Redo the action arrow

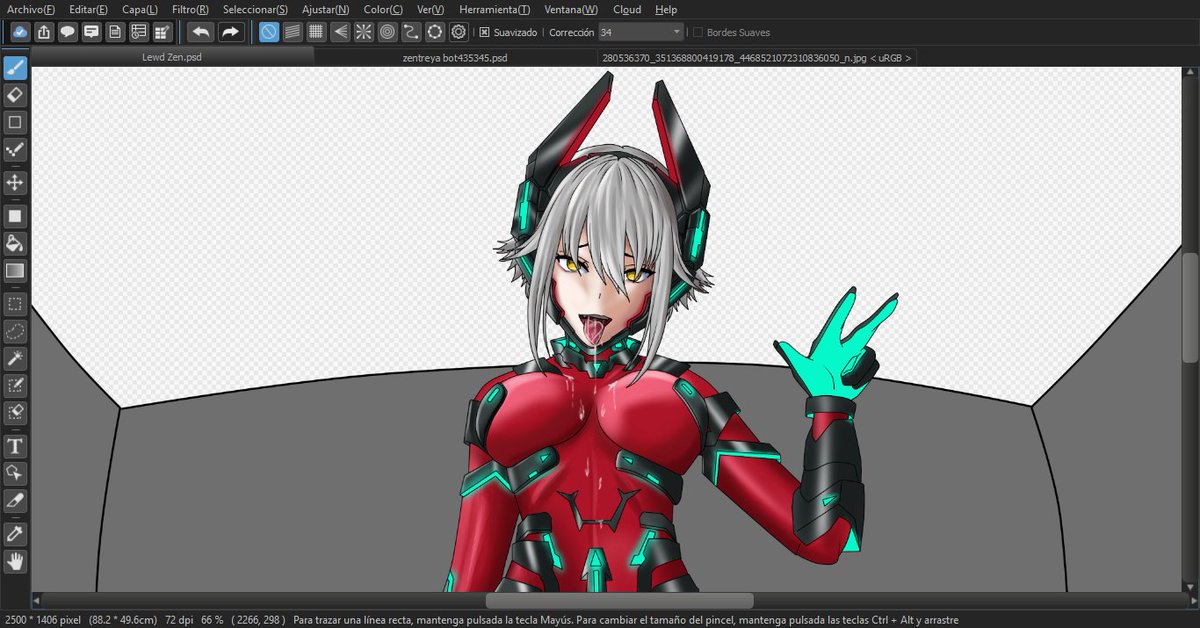[x=231, y=32]
